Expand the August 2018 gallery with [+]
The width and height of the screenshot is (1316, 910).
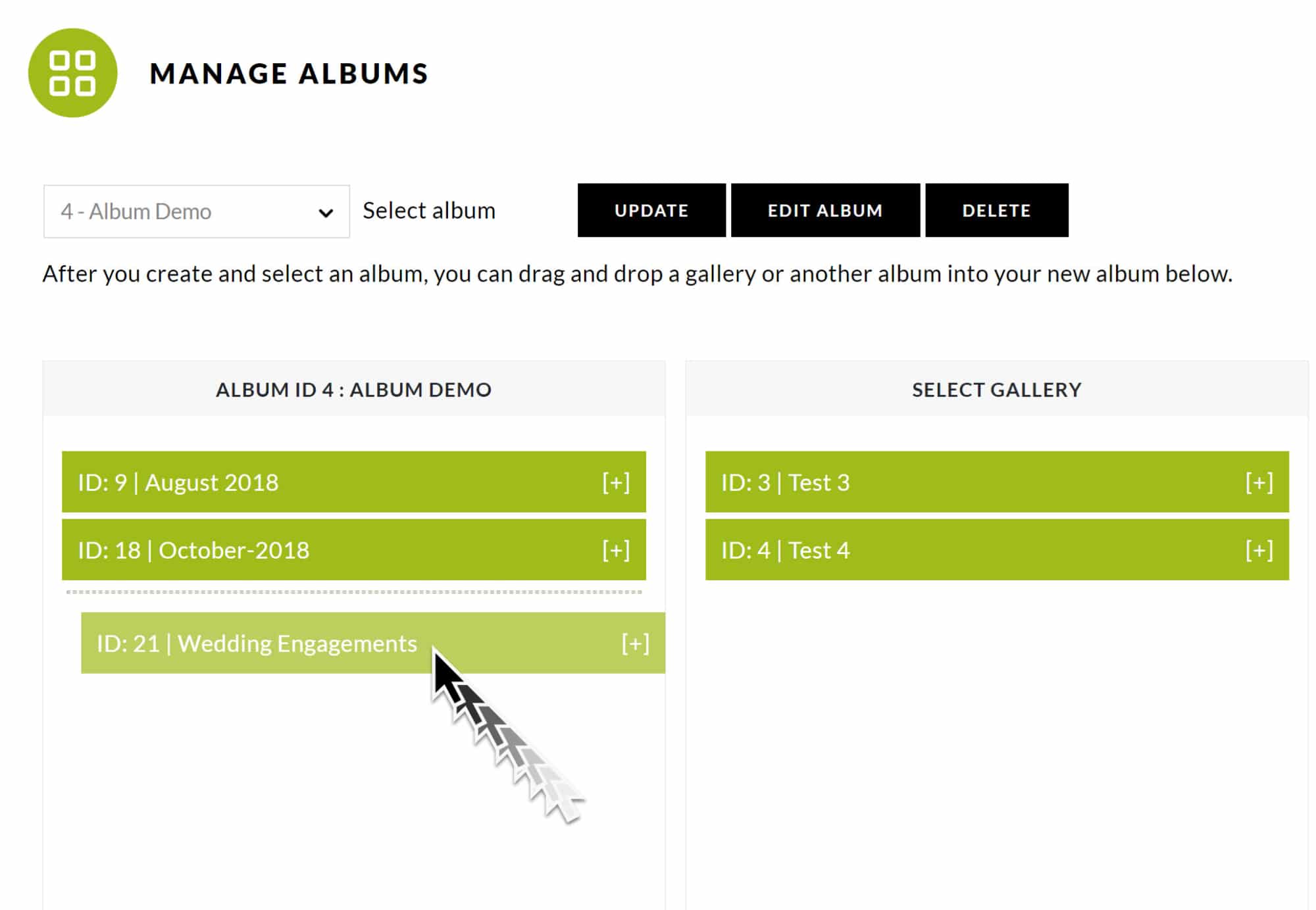[616, 482]
